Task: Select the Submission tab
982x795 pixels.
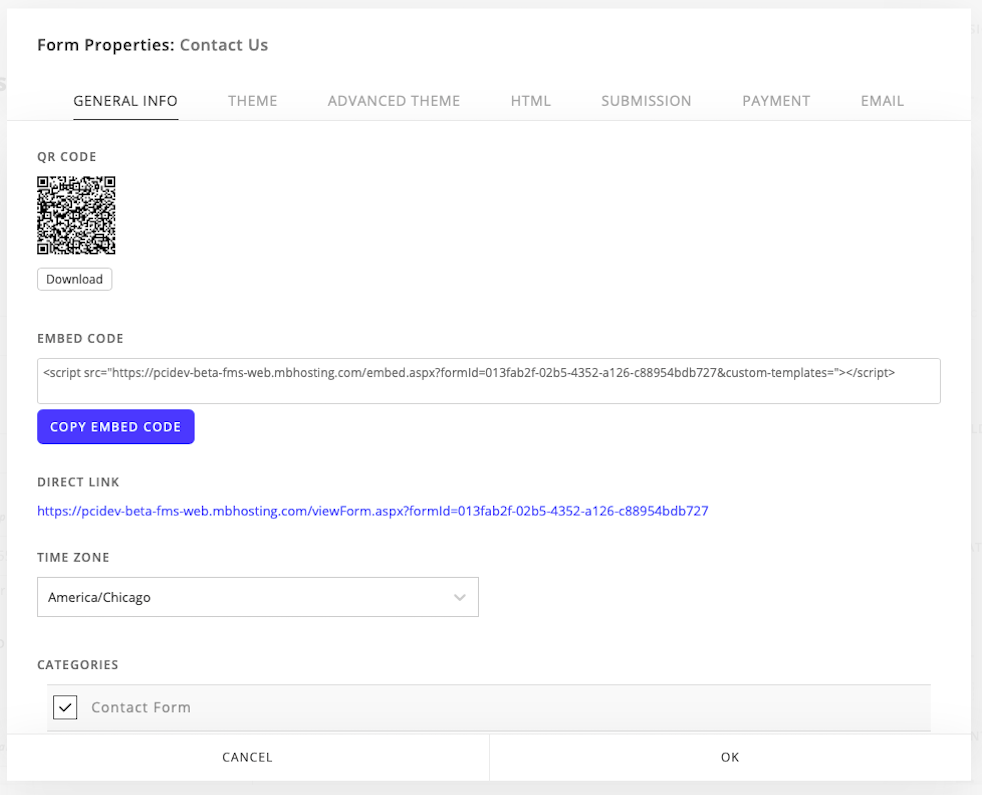Action: tap(646, 101)
